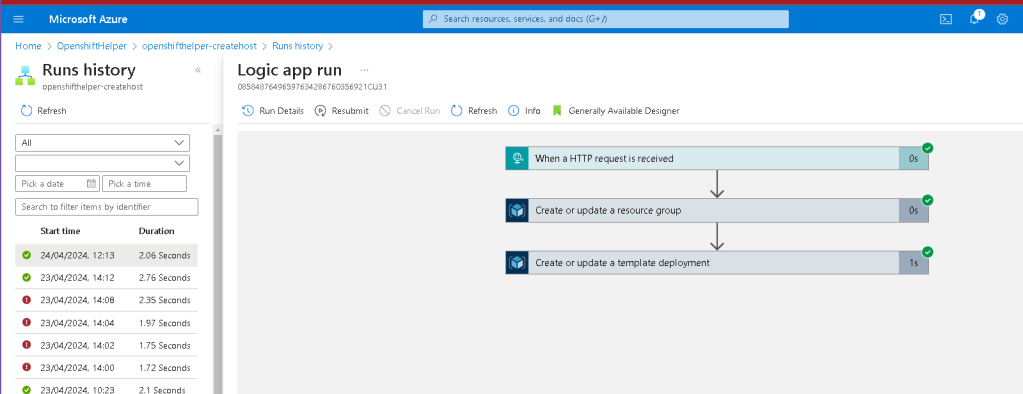1023x394 pixels.
Task: Click success status icon of 24/04/2024, 12:13 run
Action: (x=27, y=255)
